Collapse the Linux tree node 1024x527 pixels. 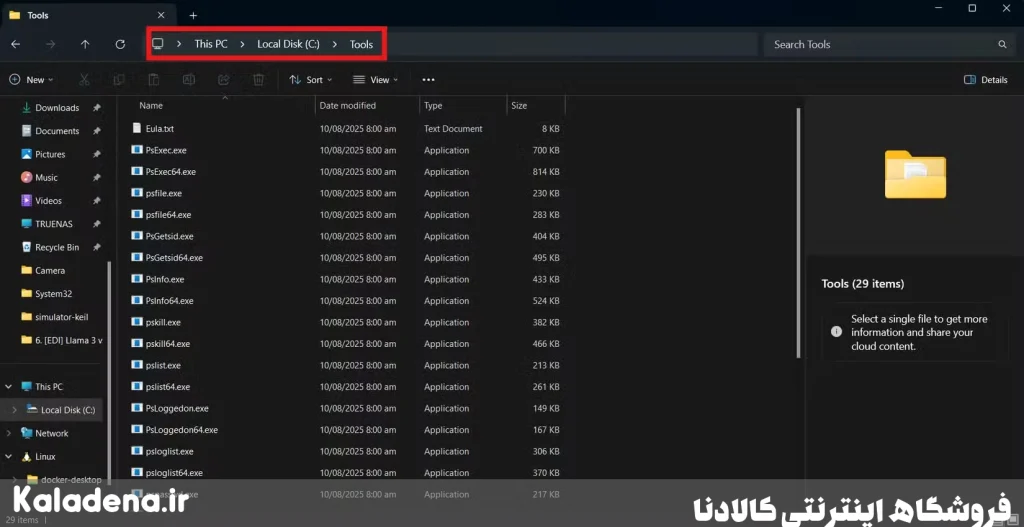click(x=8, y=456)
